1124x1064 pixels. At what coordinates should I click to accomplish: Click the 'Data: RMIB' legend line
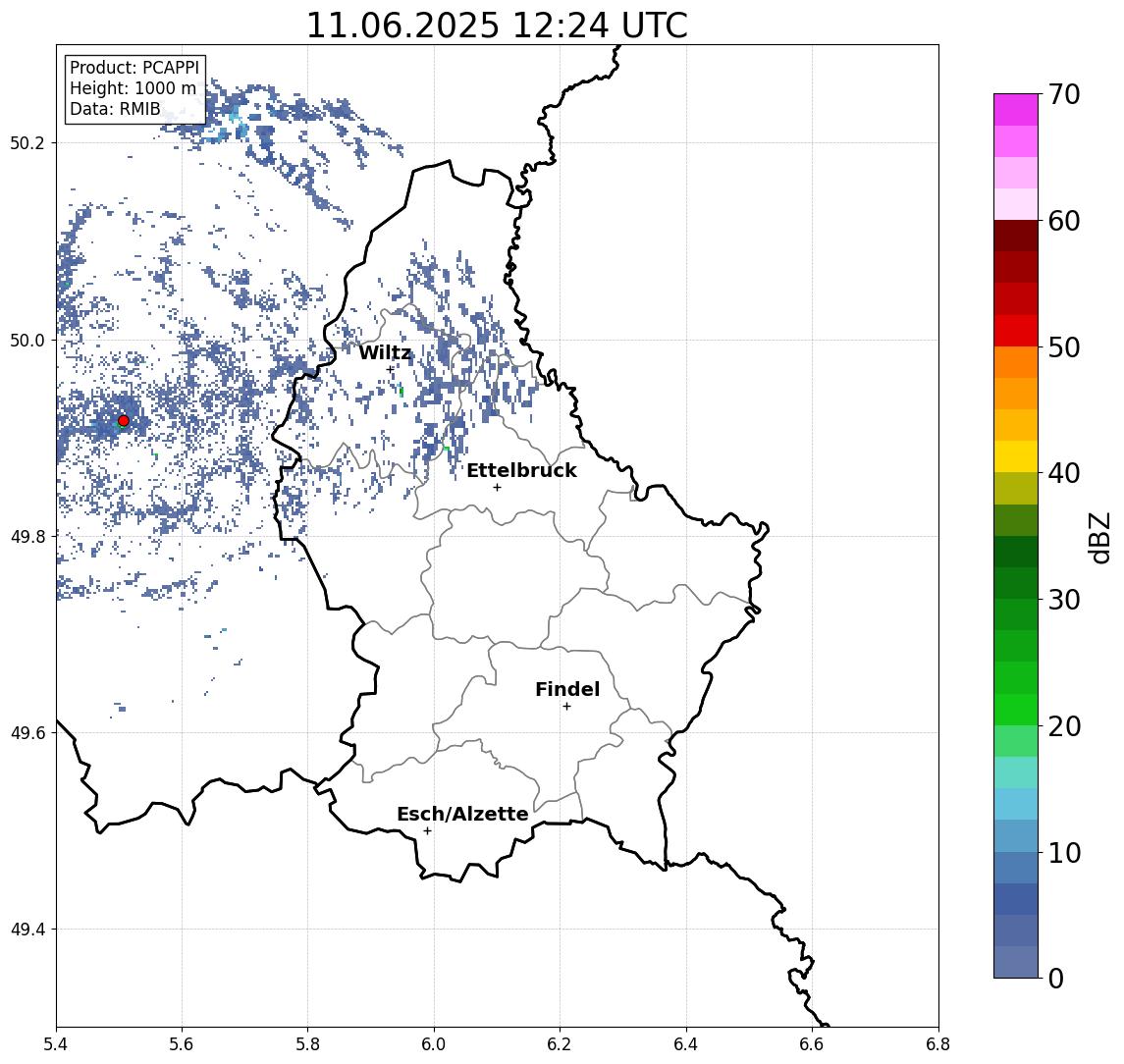[115, 110]
